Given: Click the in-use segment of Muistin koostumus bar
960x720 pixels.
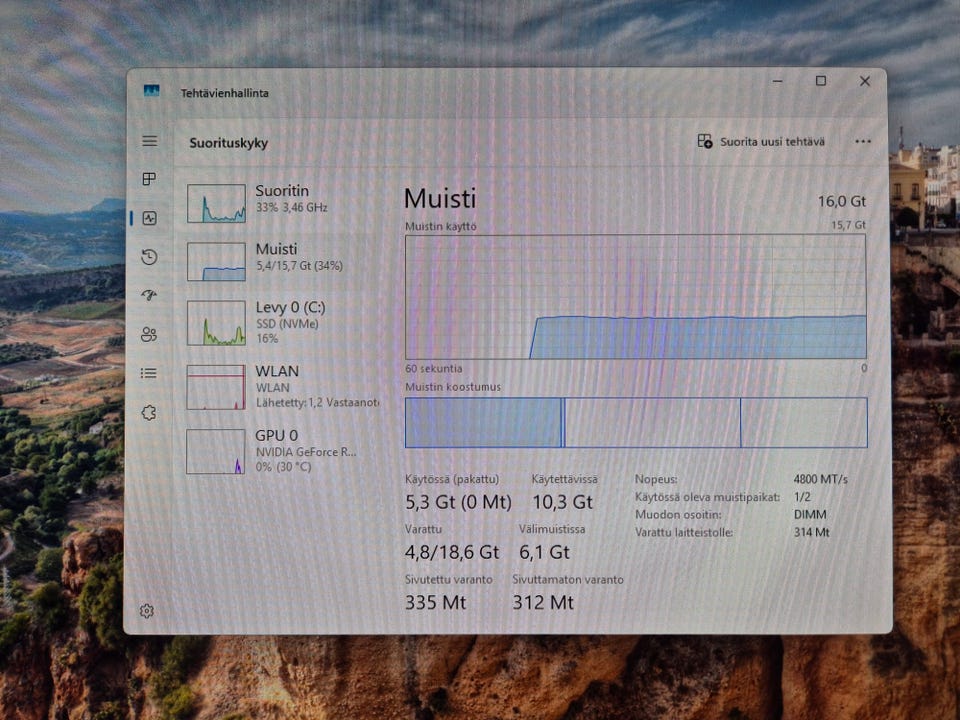Looking at the screenshot, I should [x=483, y=422].
